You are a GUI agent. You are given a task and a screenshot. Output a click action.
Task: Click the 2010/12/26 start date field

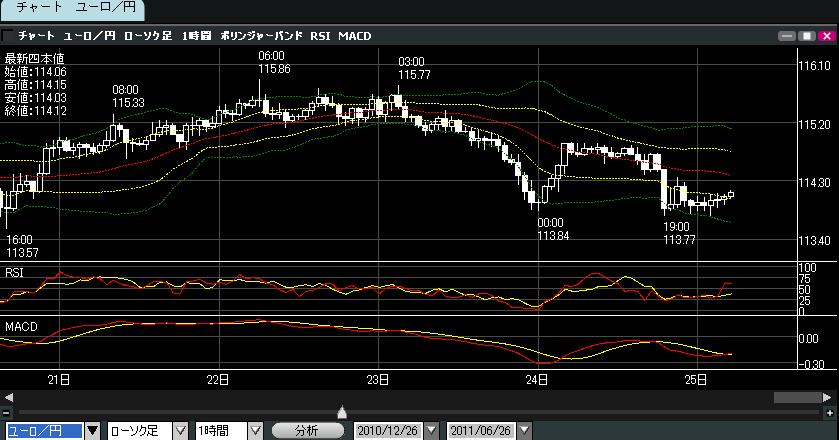tap(388, 430)
